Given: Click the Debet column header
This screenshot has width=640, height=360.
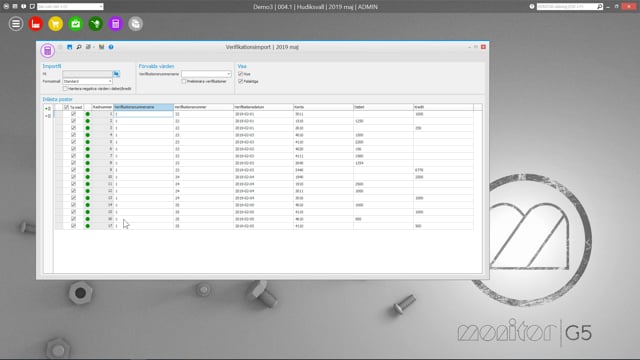Looking at the screenshot, I should pyautogui.click(x=383, y=107).
